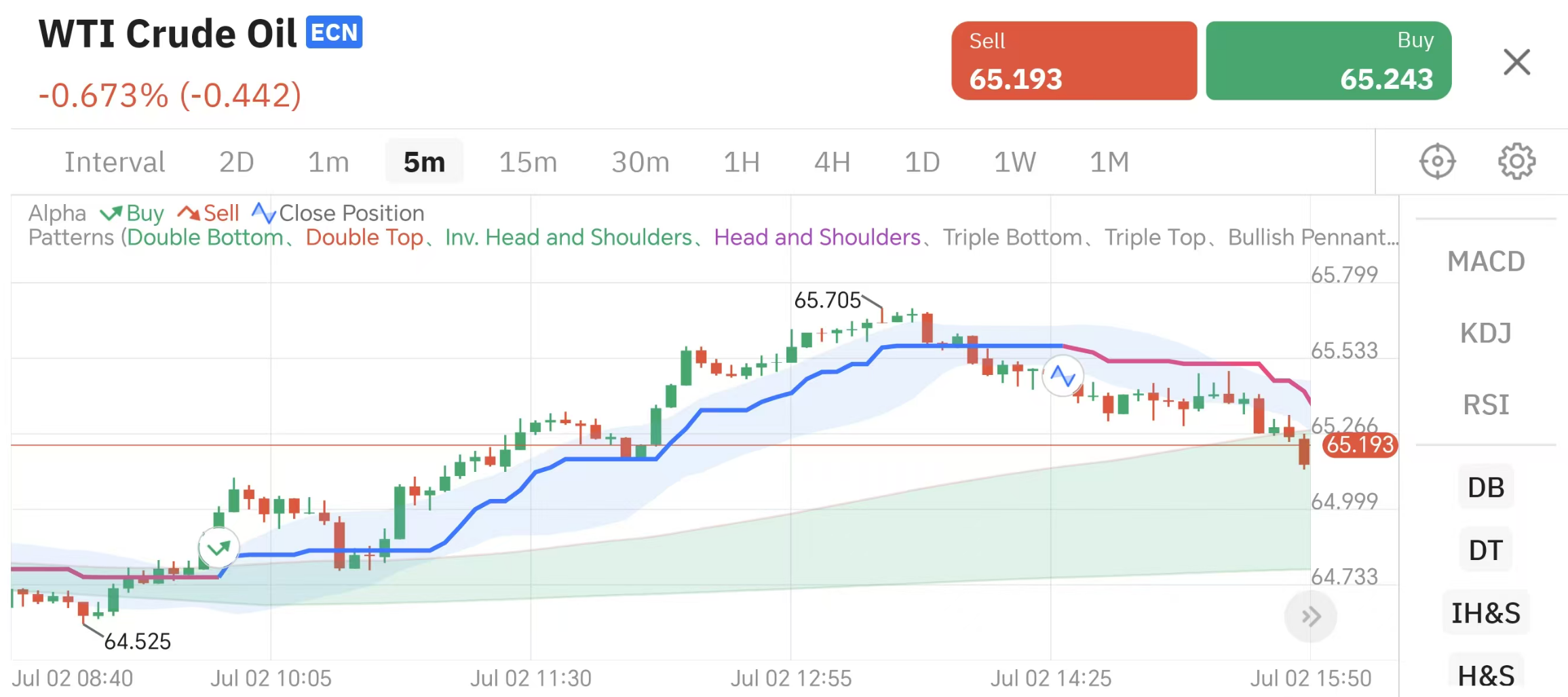Click the double-chevron scroll-to-latest button
Screen dimensions: 1568x697
coord(1310,616)
